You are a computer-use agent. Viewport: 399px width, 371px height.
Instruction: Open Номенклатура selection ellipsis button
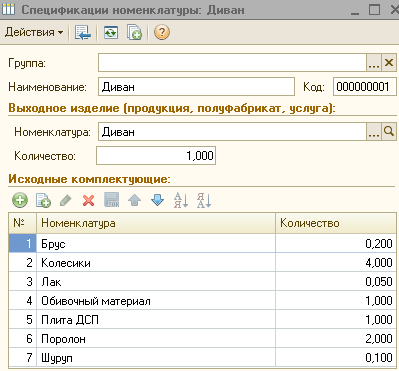coord(374,132)
